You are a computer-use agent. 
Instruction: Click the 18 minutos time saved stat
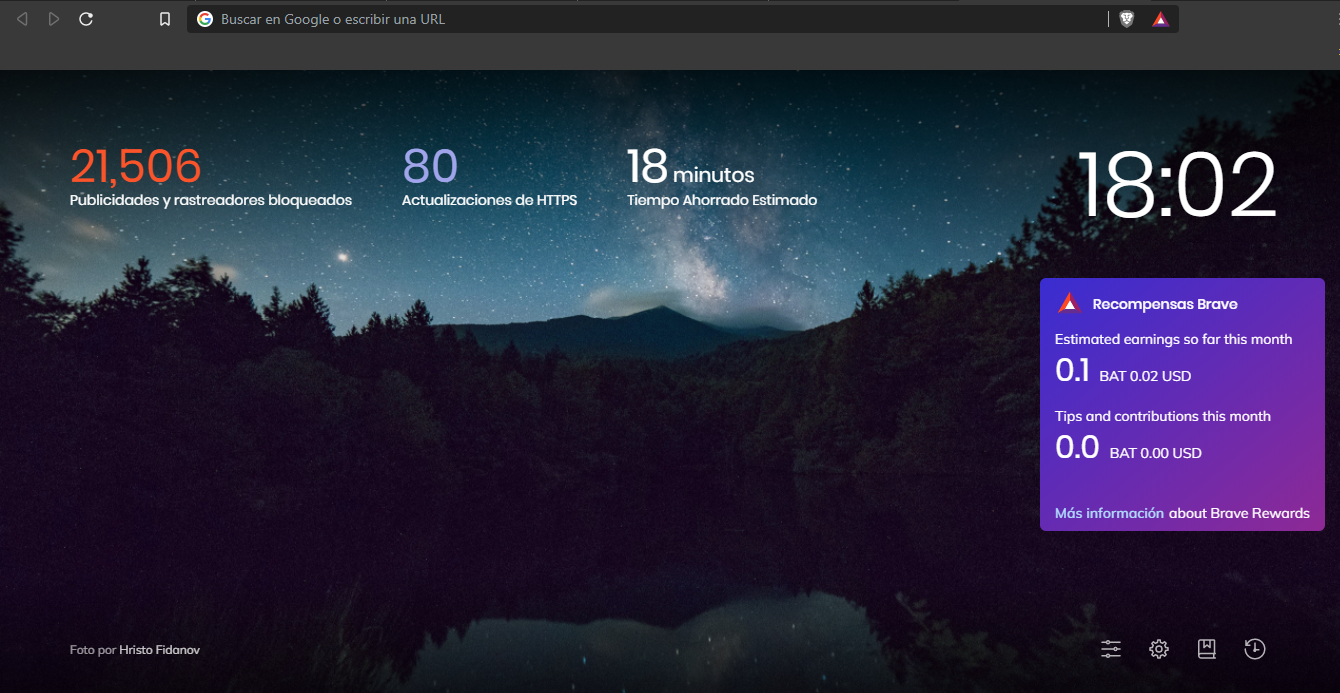(690, 168)
